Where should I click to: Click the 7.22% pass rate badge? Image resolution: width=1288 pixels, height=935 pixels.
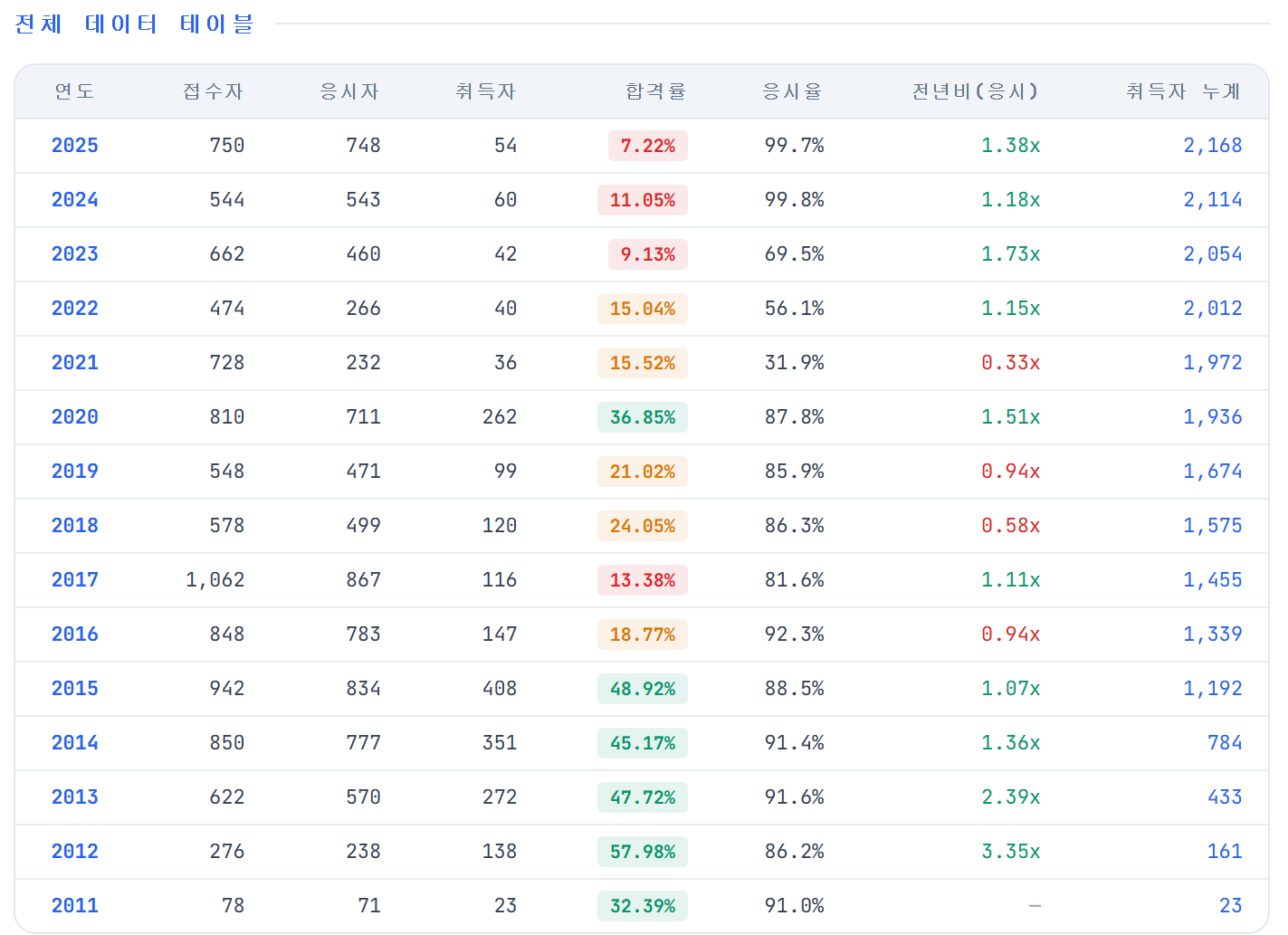coord(648,146)
